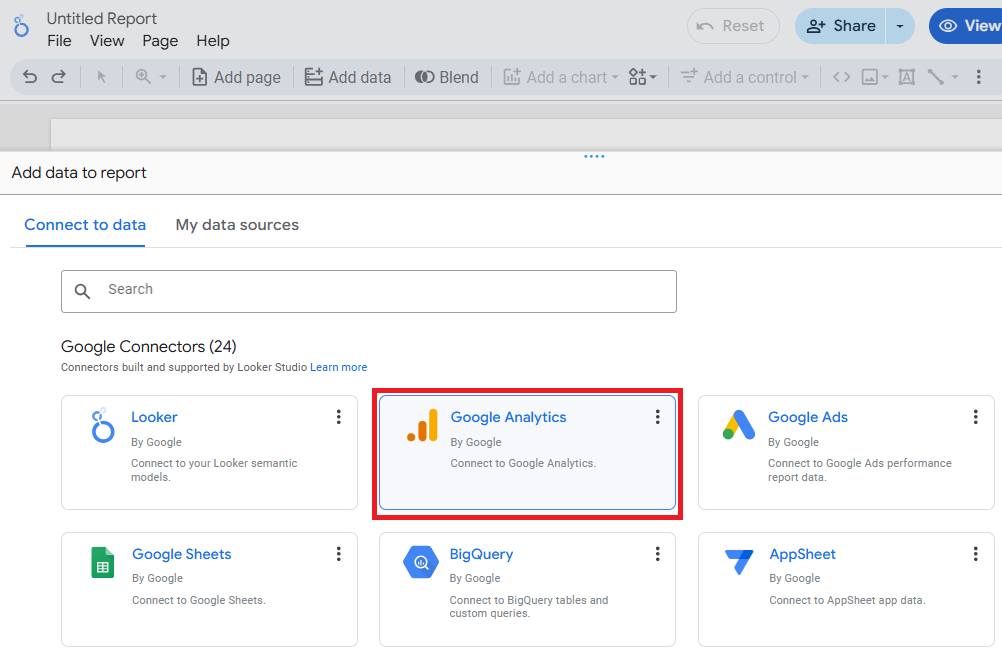This screenshot has width=1002, height=654.
Task: Select the Looker connector name
Action: click(x=154, y=417)
